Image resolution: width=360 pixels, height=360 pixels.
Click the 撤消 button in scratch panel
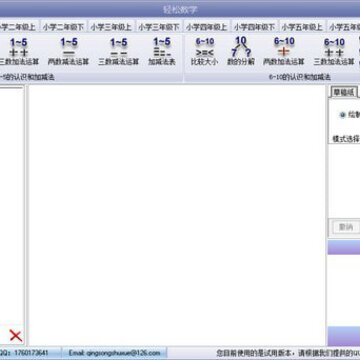[346, 227]
